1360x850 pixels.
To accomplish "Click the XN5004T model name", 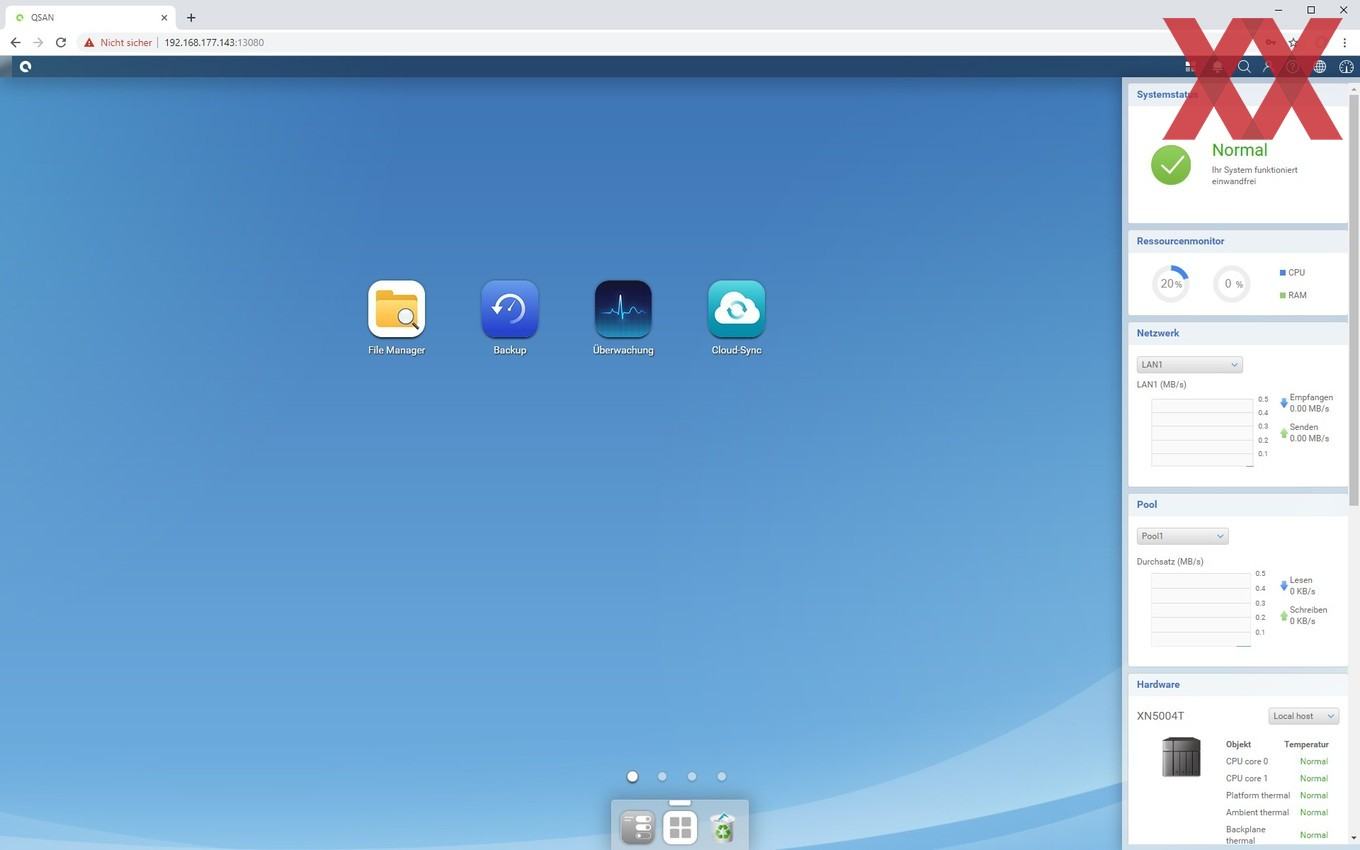I will (1160, 716).
